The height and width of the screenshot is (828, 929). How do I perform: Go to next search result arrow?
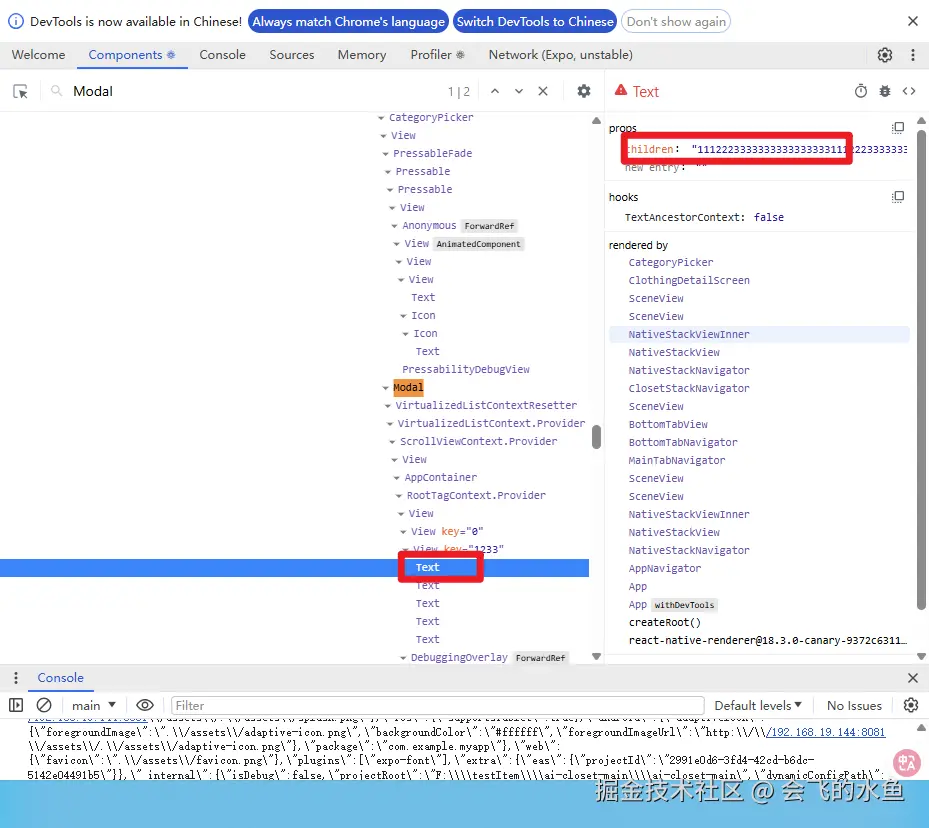coord(519,91)
